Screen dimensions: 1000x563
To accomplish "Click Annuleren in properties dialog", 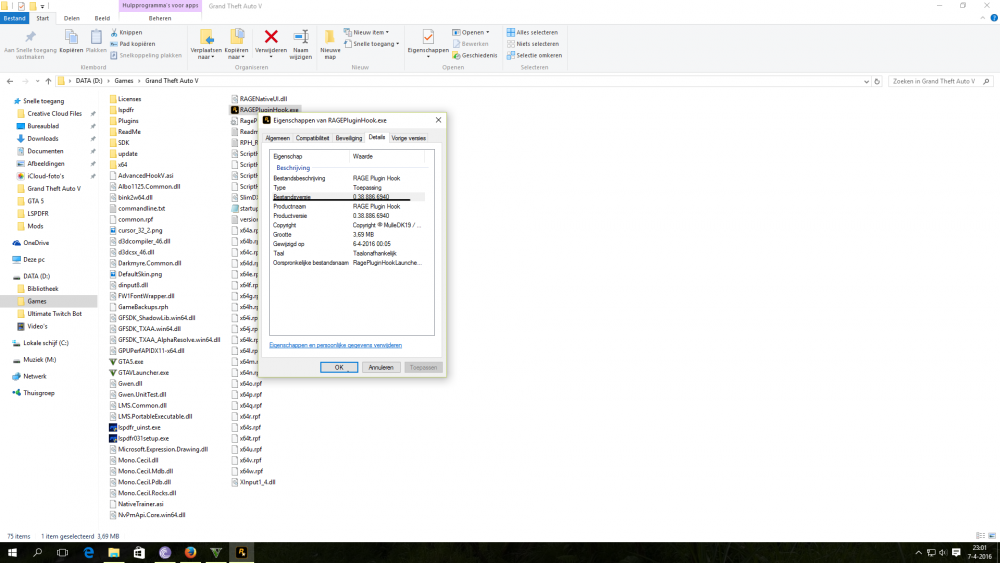I will [x=381, y=367].
